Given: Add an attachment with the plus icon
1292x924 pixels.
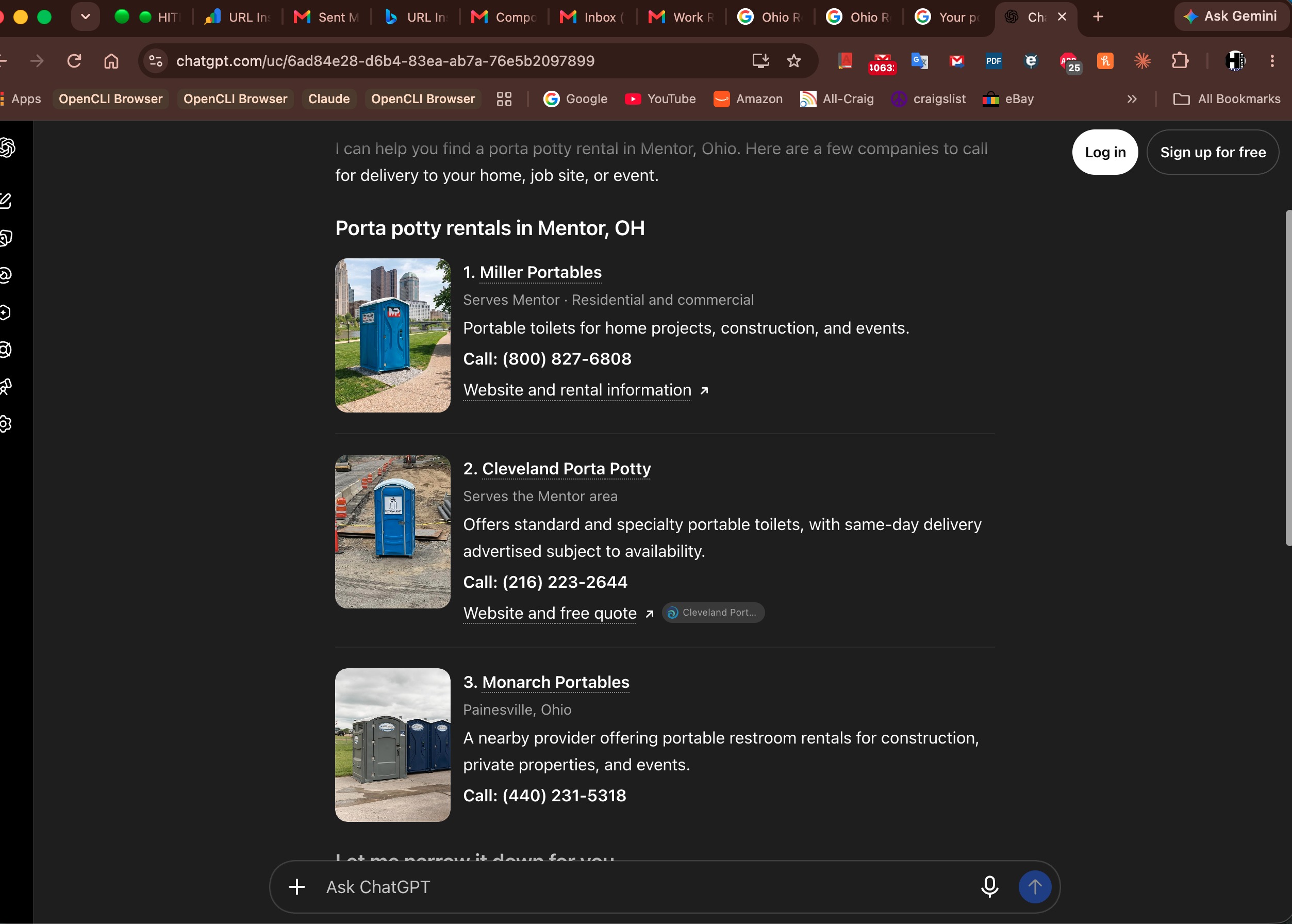Looking at the screenshot, I should [x=297, y=886].
